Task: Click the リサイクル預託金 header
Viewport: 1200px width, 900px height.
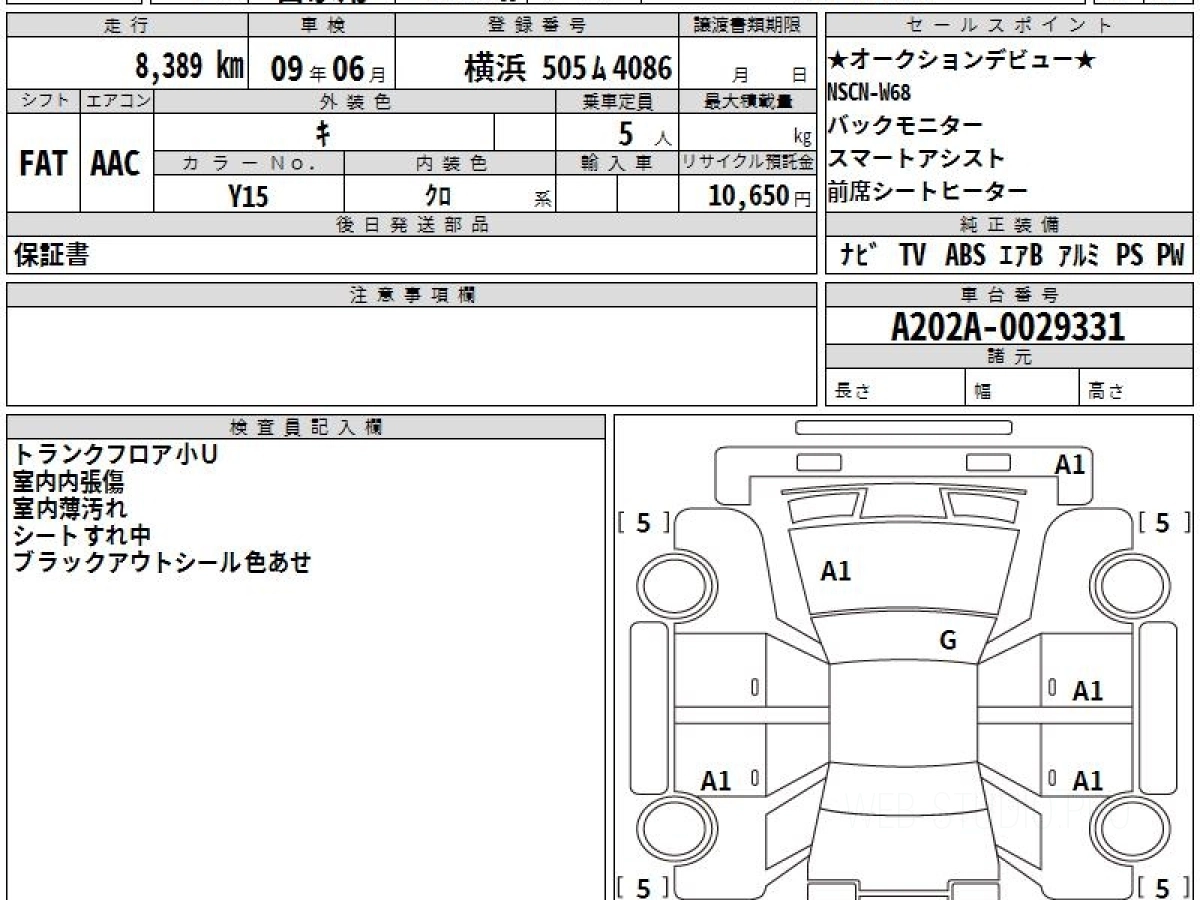Action: click(x=748, y=164)
